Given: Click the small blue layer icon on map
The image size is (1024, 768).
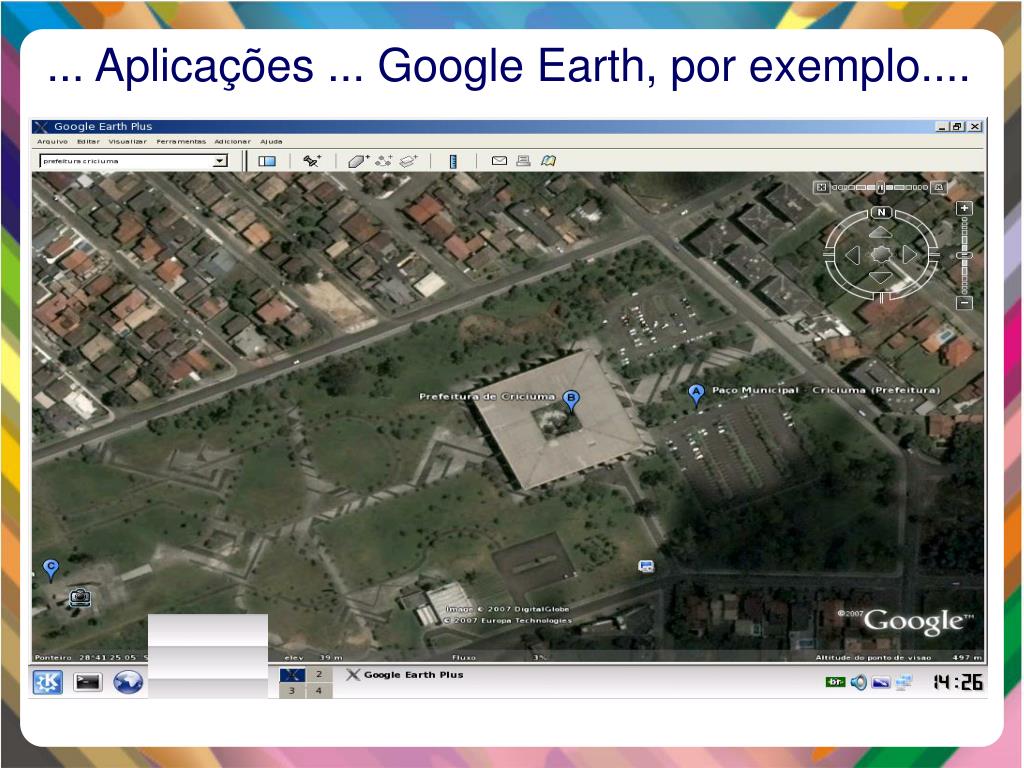Looking at the screenshot, I should [x=646, y=566].
